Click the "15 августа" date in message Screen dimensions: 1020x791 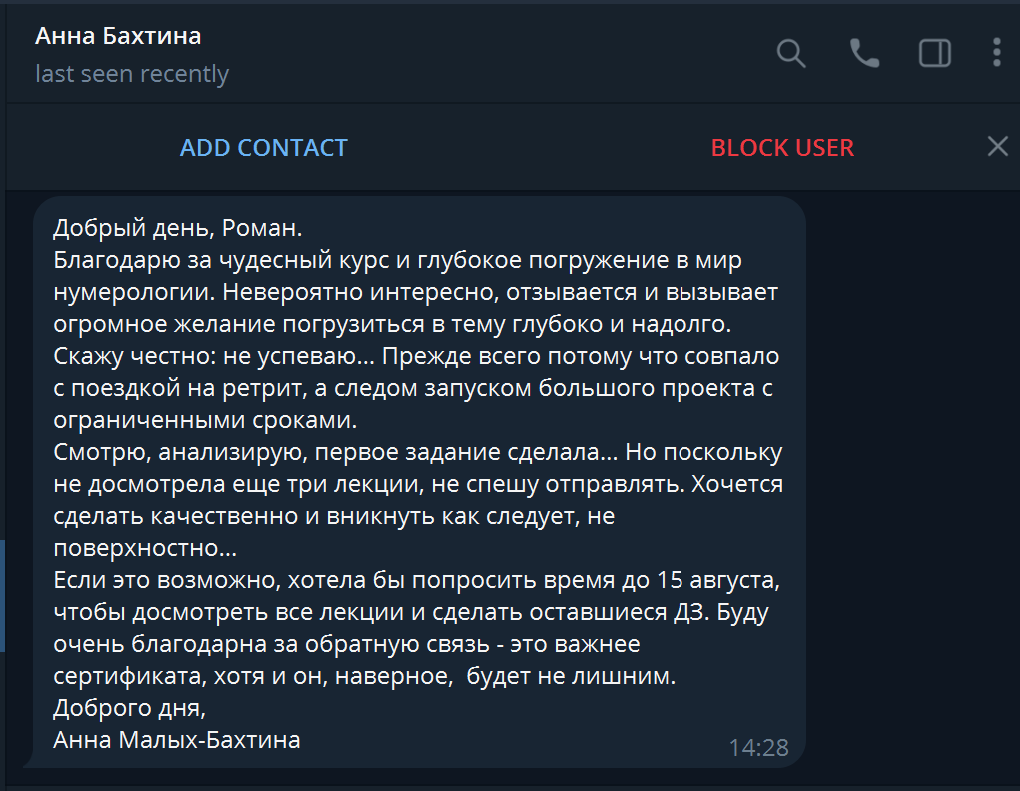(x=717, y=581)
